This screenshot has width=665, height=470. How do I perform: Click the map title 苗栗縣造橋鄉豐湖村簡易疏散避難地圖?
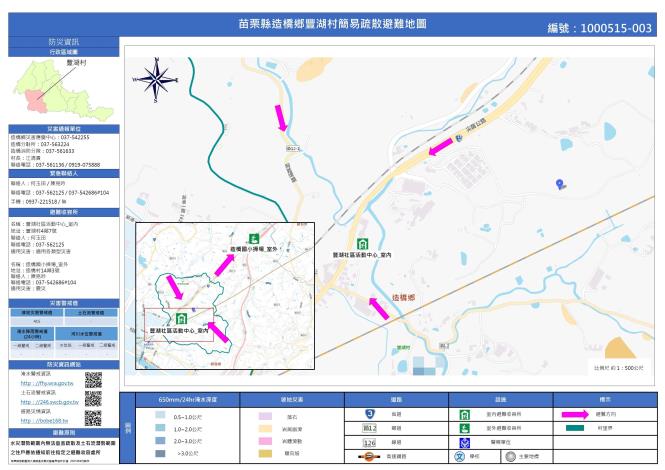tap(332, 24)
